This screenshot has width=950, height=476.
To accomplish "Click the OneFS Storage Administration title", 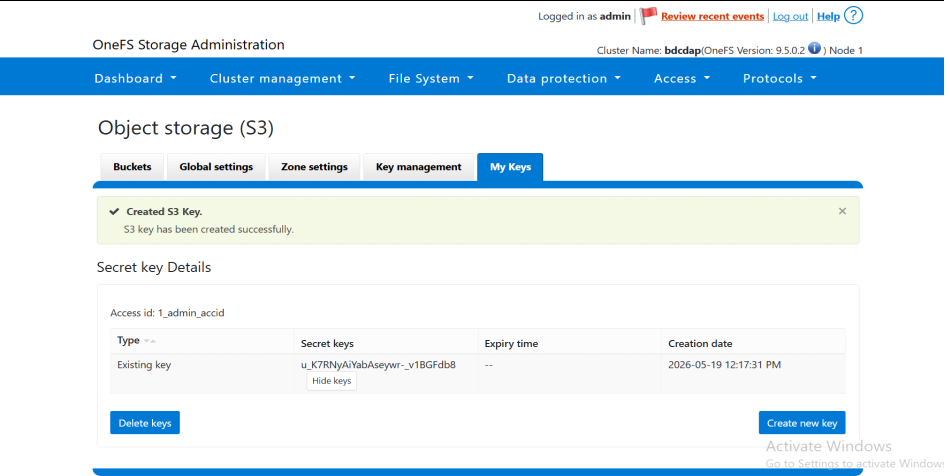I will point(188,45).
